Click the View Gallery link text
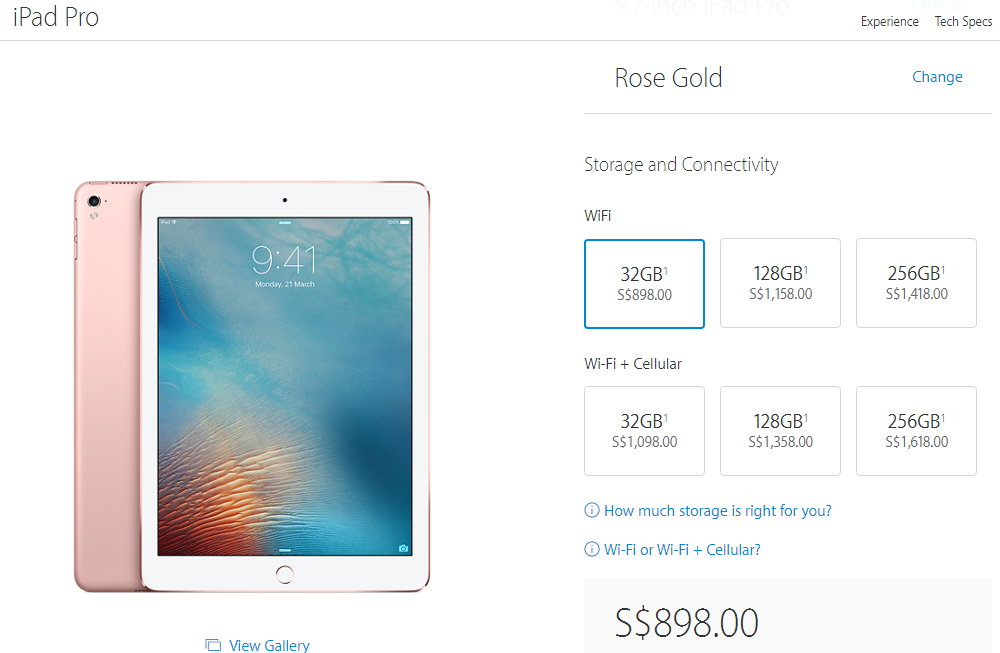 tap(269, 645)
